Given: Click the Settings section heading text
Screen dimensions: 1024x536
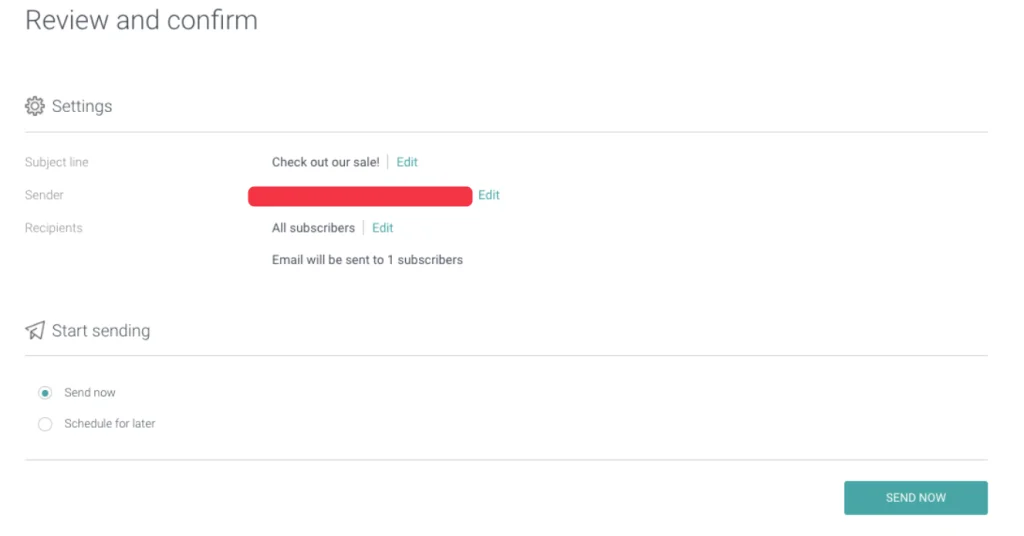Looking at the screenshot, I should pos(82,106).
